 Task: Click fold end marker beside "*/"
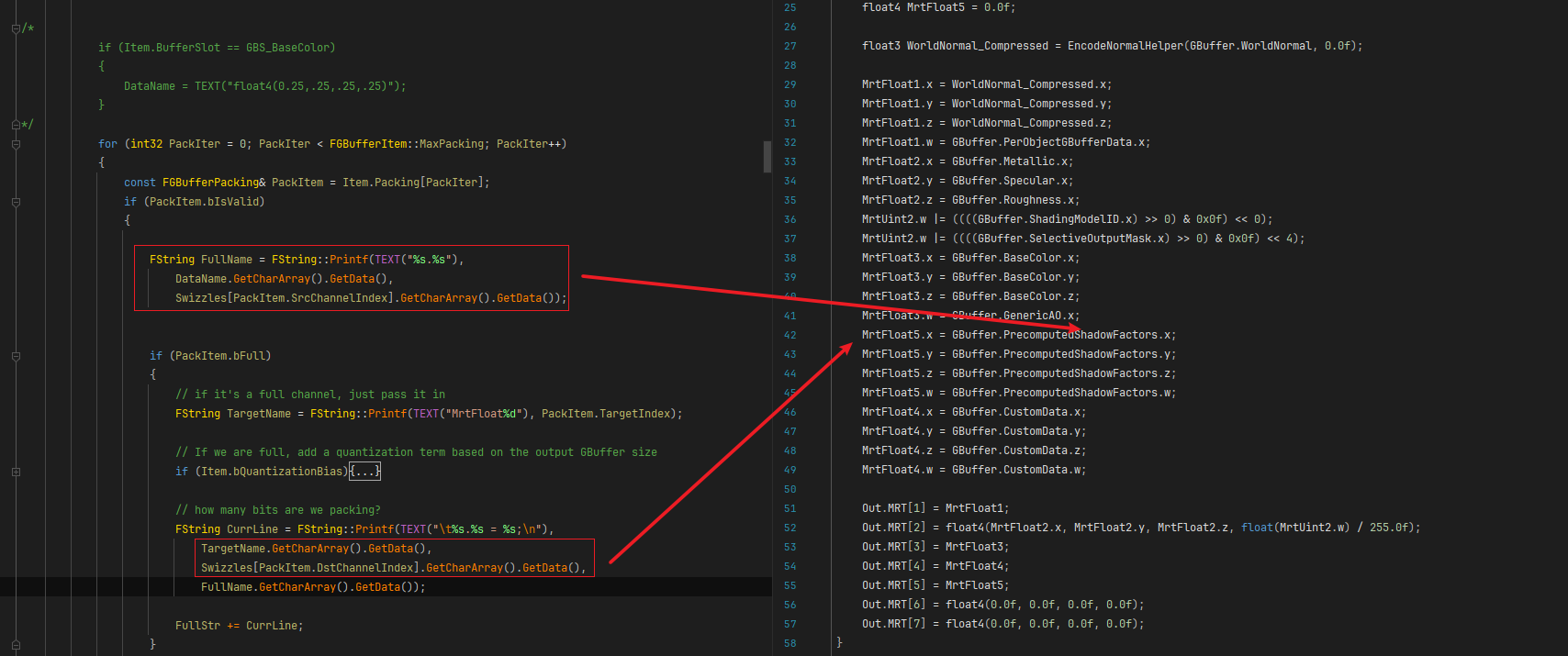pos(16,125)
